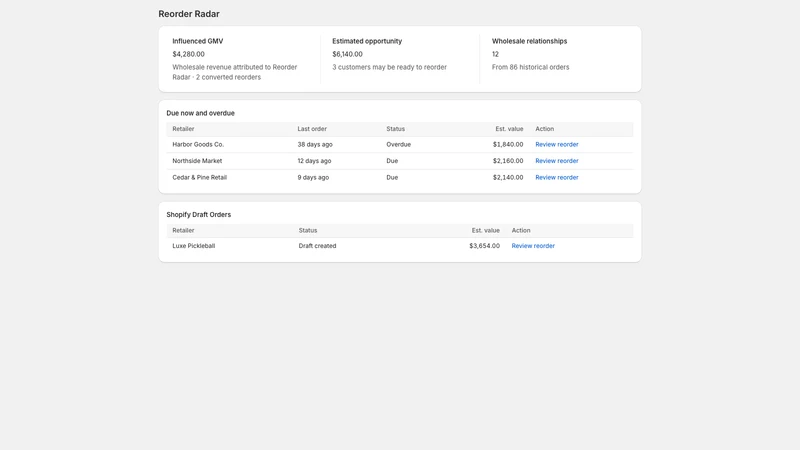Viewport: 800px width, 450px height.
Task: Click the Wholesale relationships heading
Action: pyautogui.click(x=529, y=41)
